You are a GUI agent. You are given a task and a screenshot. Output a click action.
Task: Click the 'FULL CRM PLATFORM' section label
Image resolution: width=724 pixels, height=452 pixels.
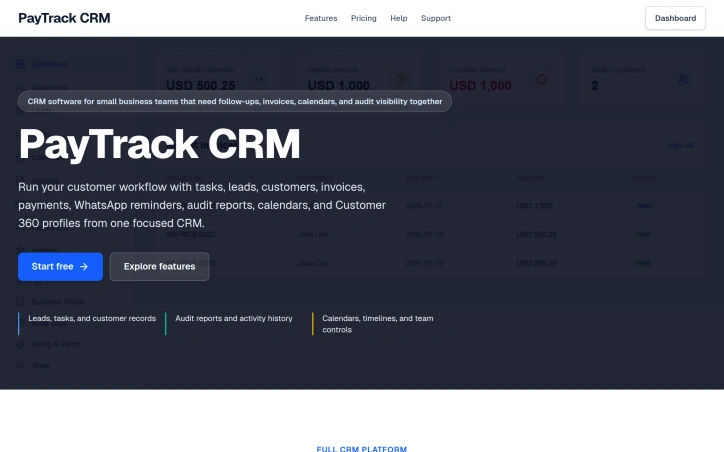(362, 449)
